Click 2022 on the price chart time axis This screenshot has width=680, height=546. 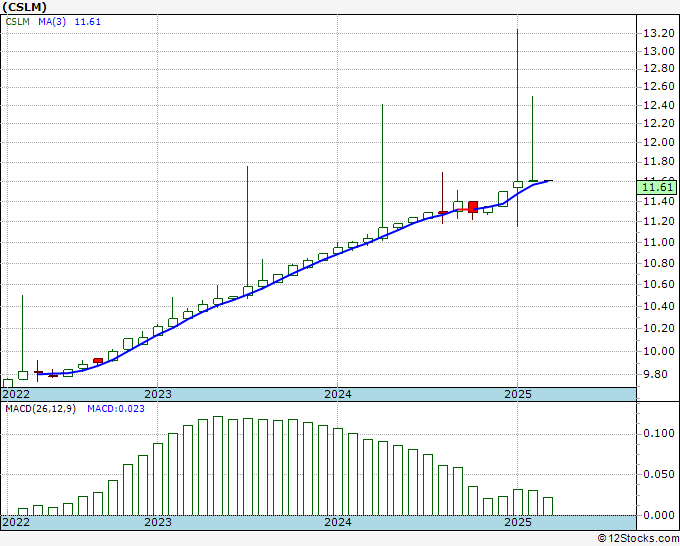[x=16, y=394]
